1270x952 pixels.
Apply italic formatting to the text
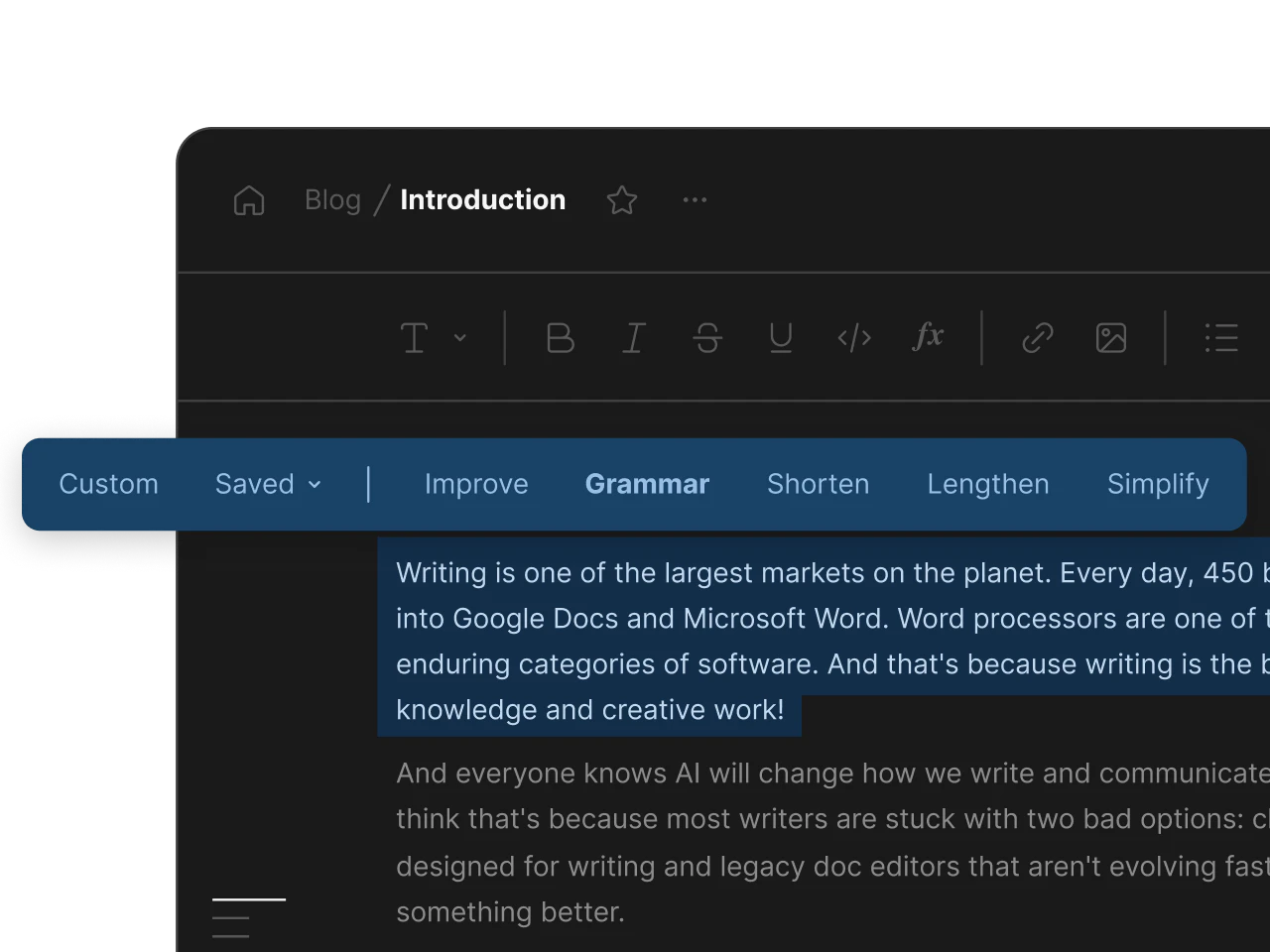pos(633,338)
